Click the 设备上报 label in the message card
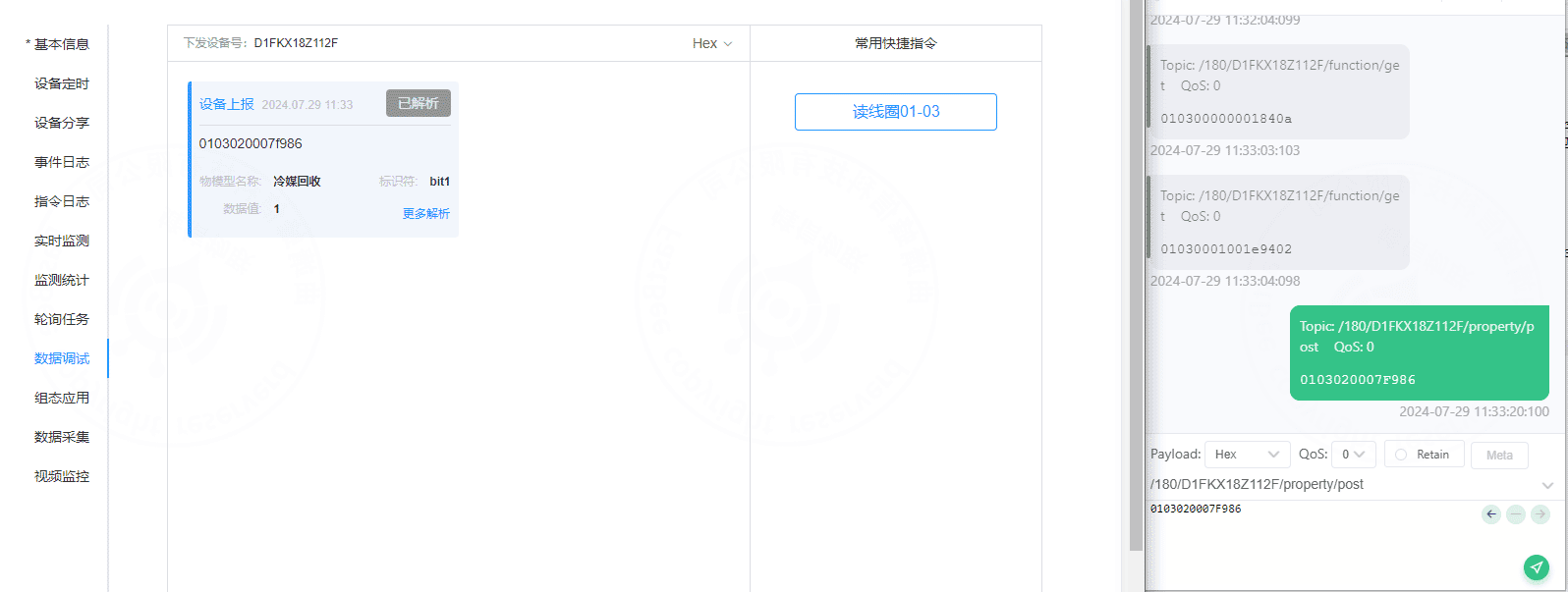Viewport: 1568px width, 592px height. pos(227,104)
